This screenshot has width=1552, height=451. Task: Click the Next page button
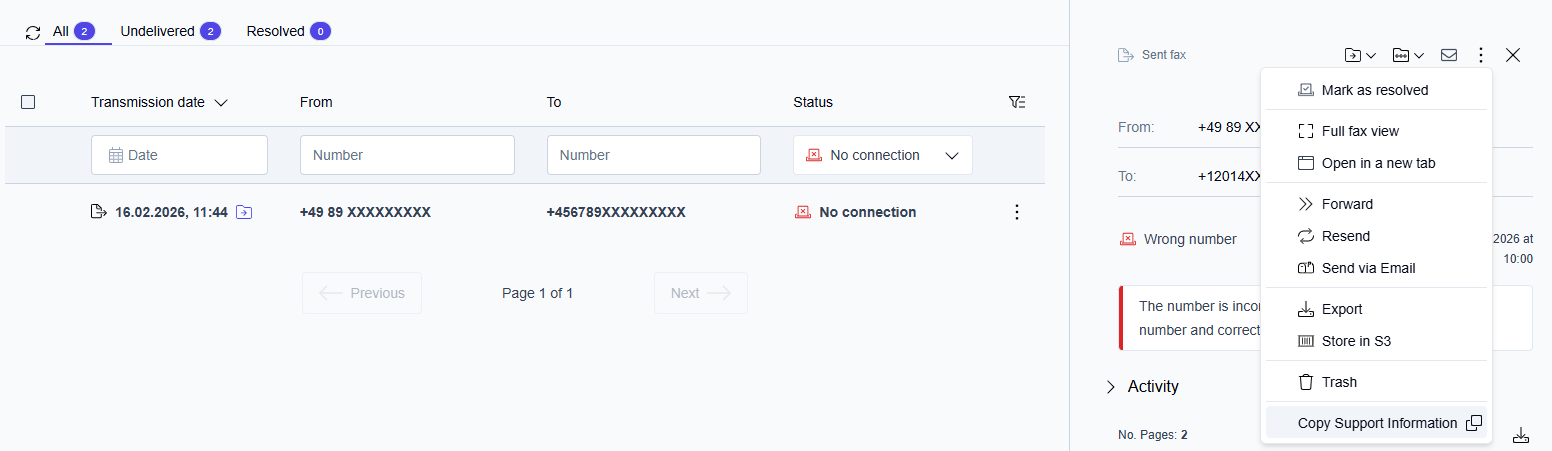701,293
